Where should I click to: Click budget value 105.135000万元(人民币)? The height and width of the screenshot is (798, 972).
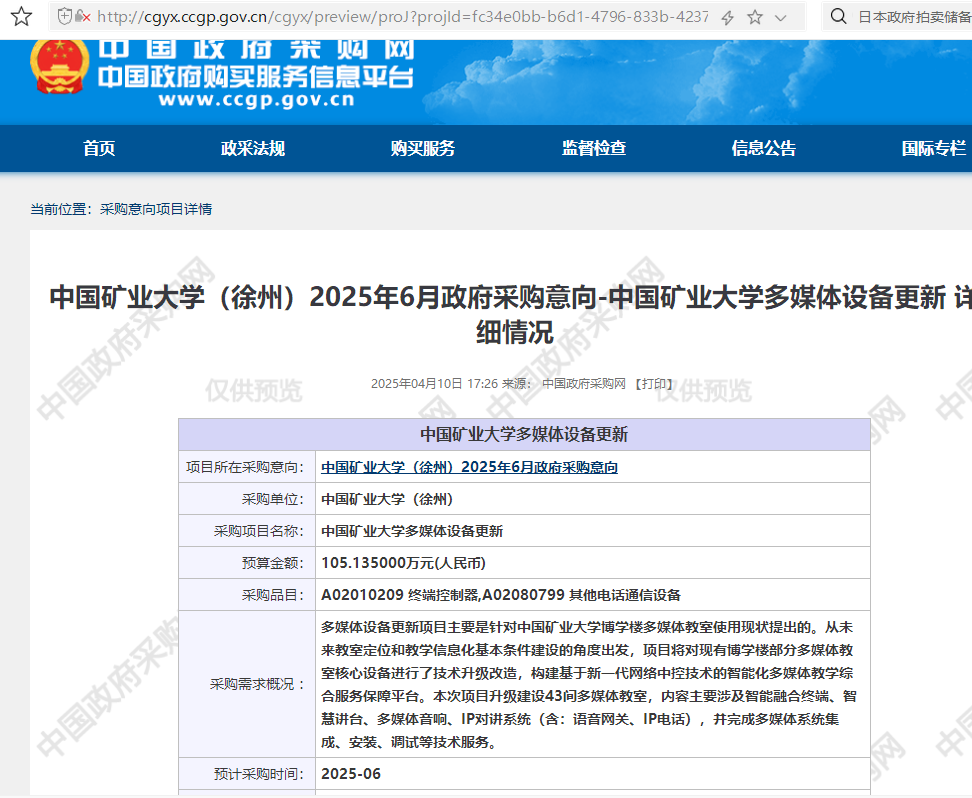404,563
